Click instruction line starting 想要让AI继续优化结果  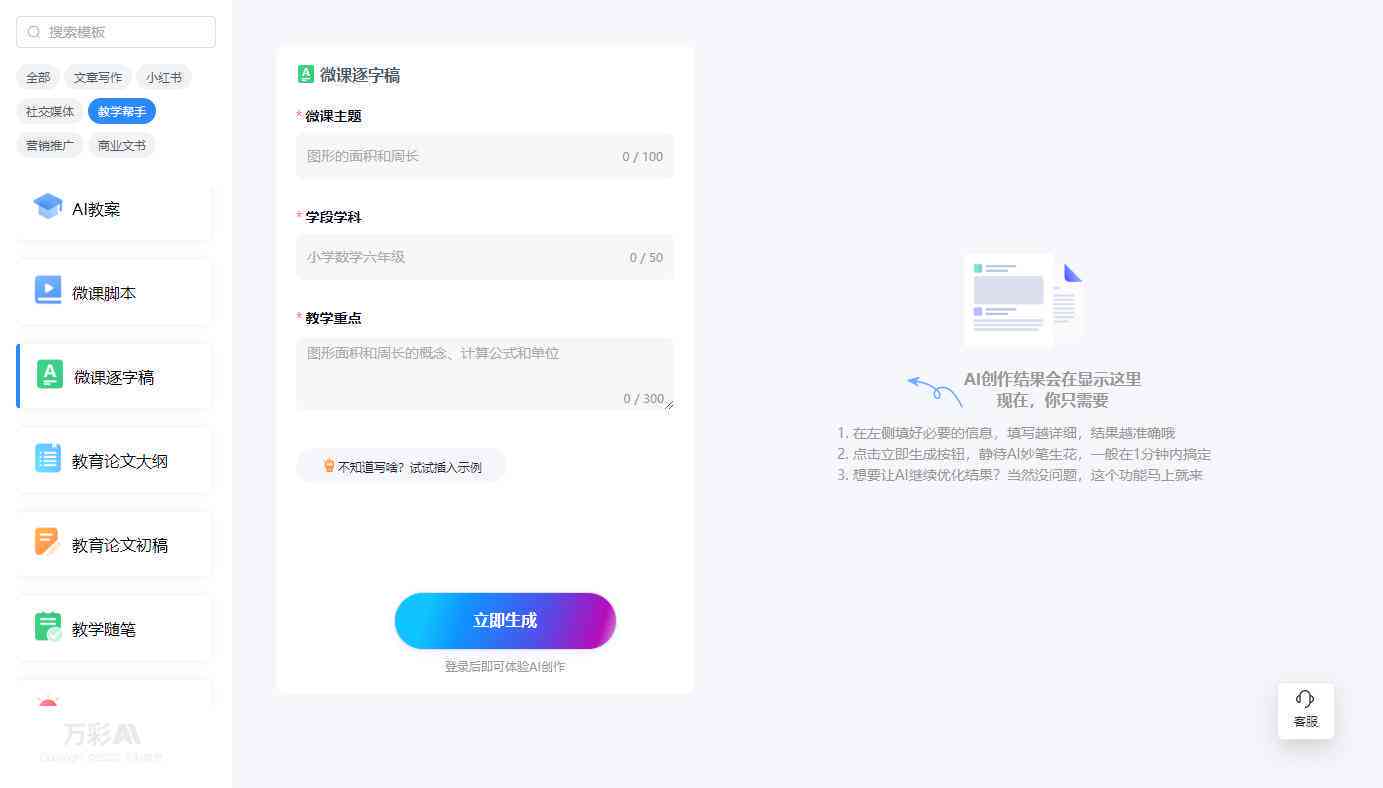1020,475
